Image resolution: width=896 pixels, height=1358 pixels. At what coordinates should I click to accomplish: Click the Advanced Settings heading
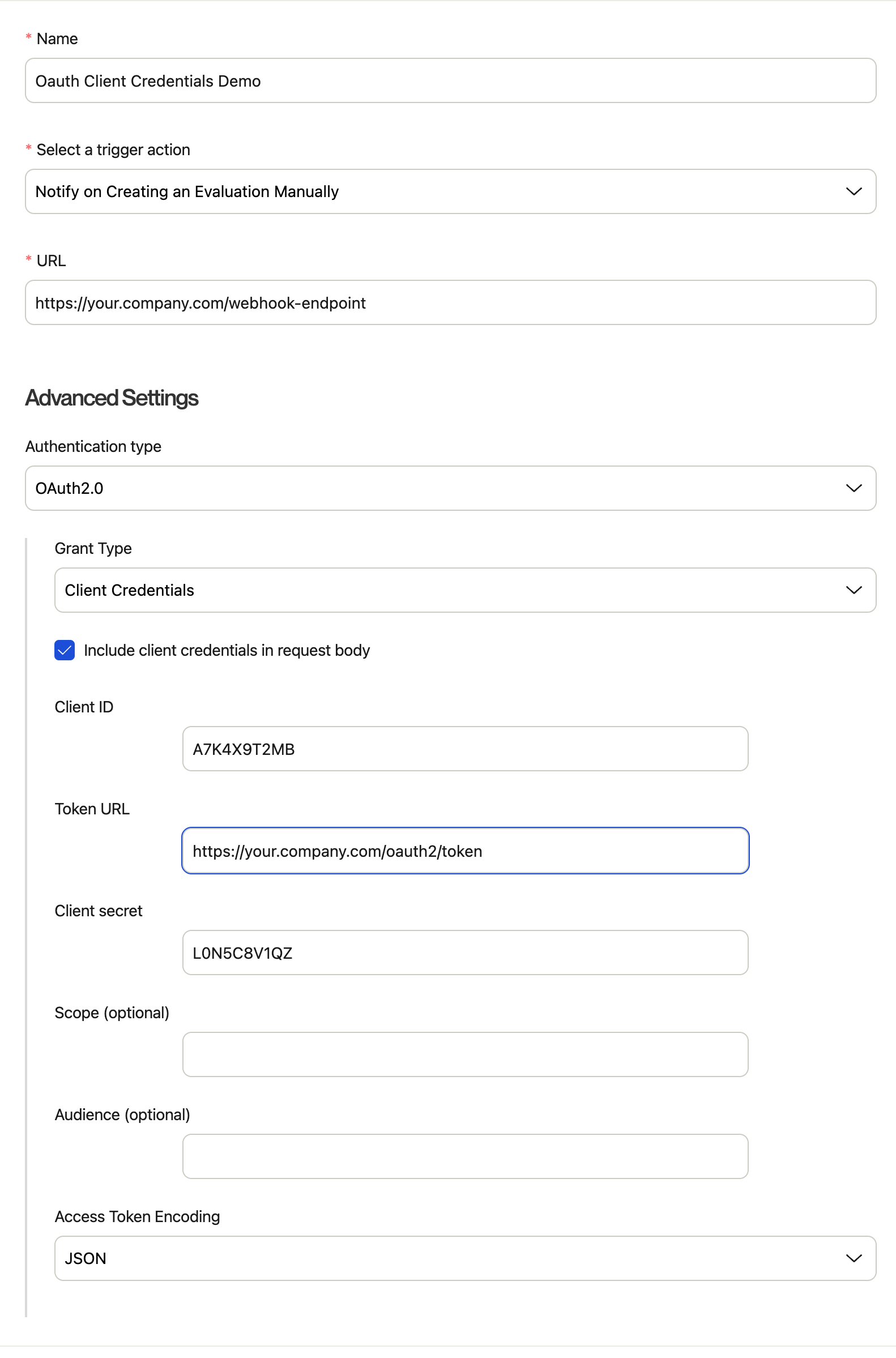112,398
